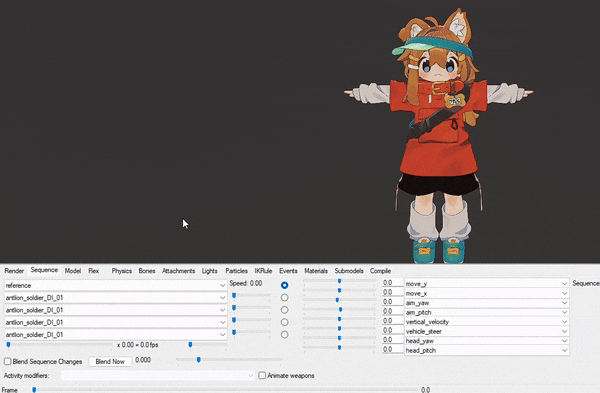Open the Flex tab
Viewport: 600px width, 393px height.
click(x=94, y=271)
